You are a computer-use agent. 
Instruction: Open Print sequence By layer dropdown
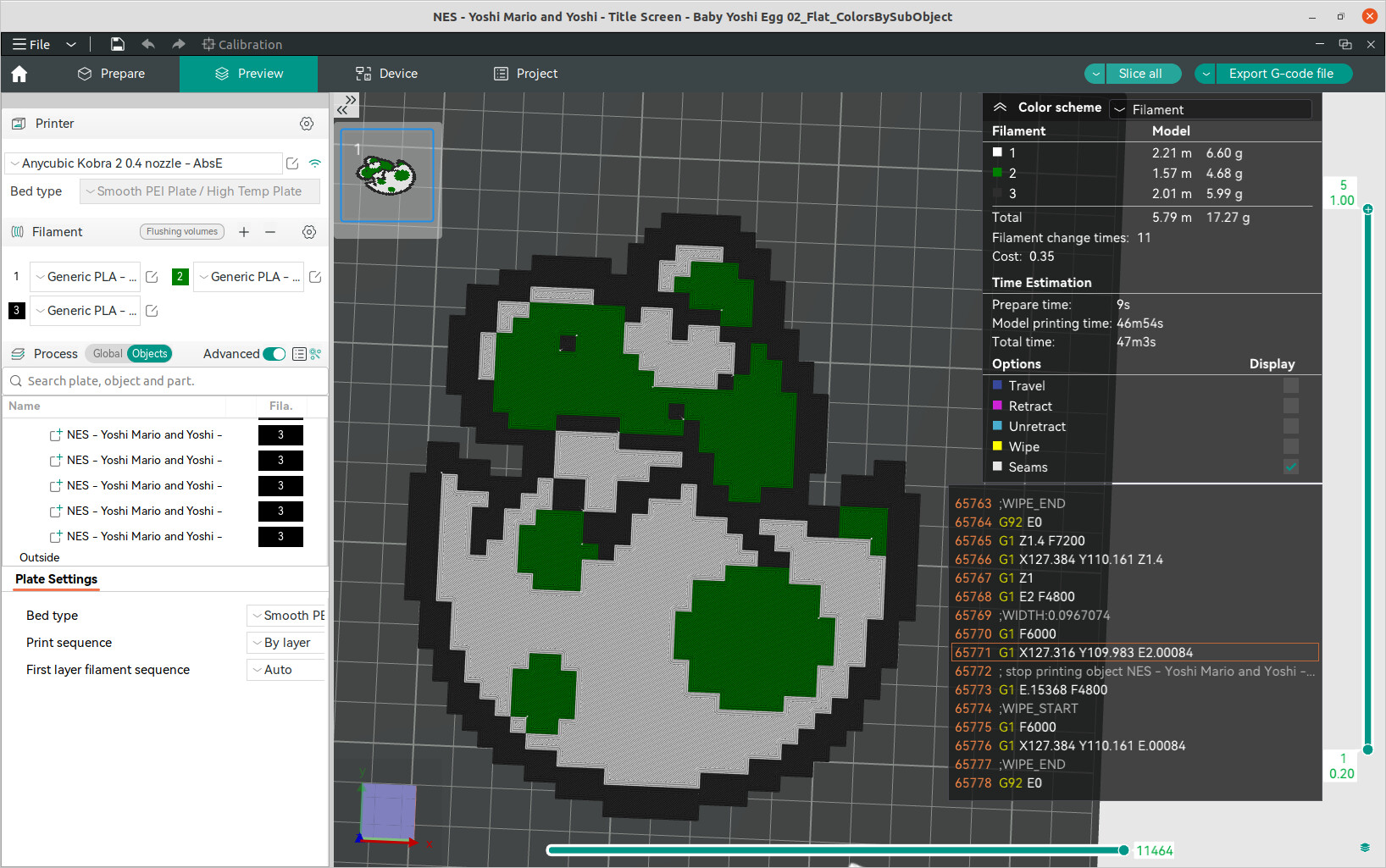click(286, 643)
